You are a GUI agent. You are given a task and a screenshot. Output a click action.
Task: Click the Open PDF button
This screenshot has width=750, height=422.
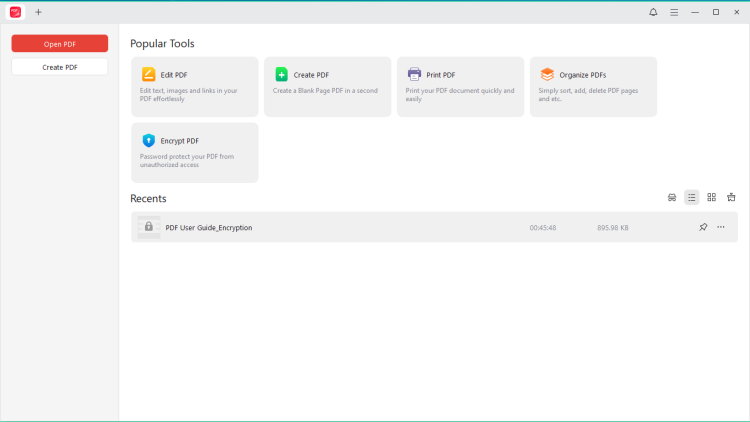coord(60,44)
